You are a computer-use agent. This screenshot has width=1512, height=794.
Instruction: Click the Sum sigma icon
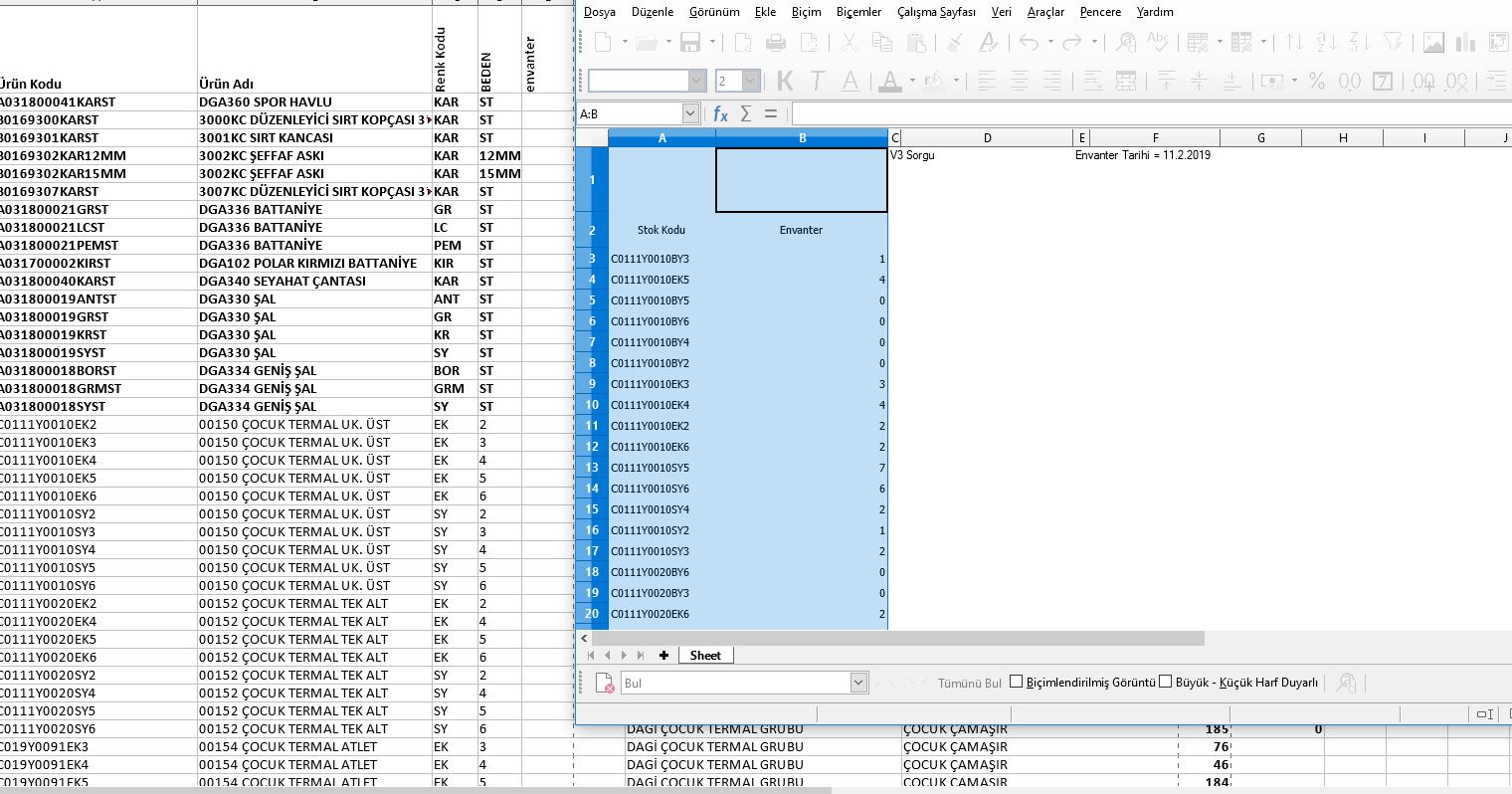[746, 113]
